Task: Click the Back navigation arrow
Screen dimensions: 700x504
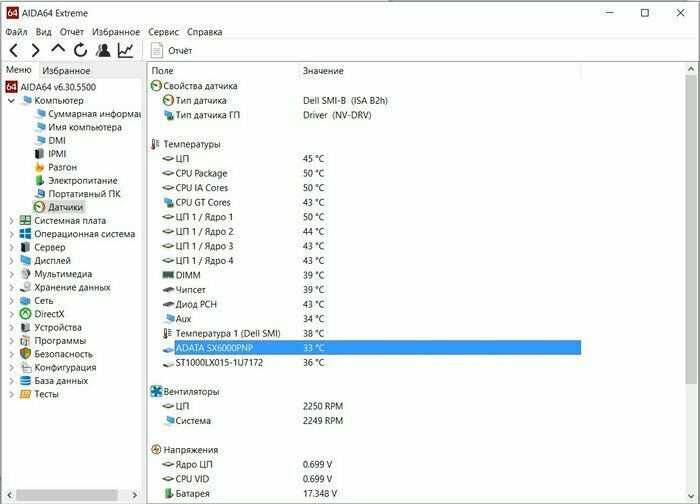Action: click(14, 50)
